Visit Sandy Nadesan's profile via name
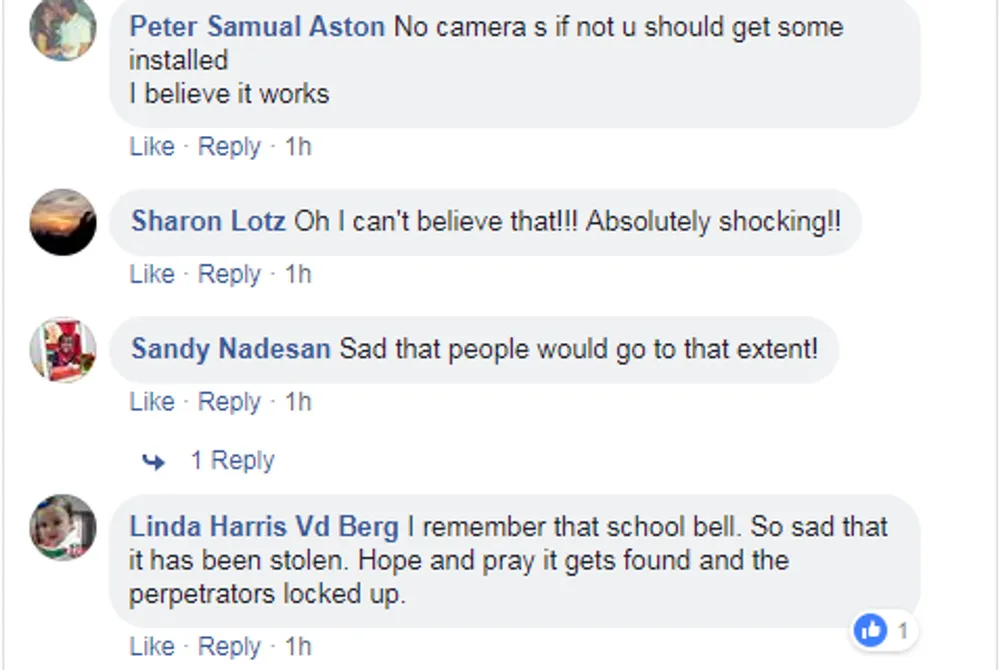 [231, 349]
